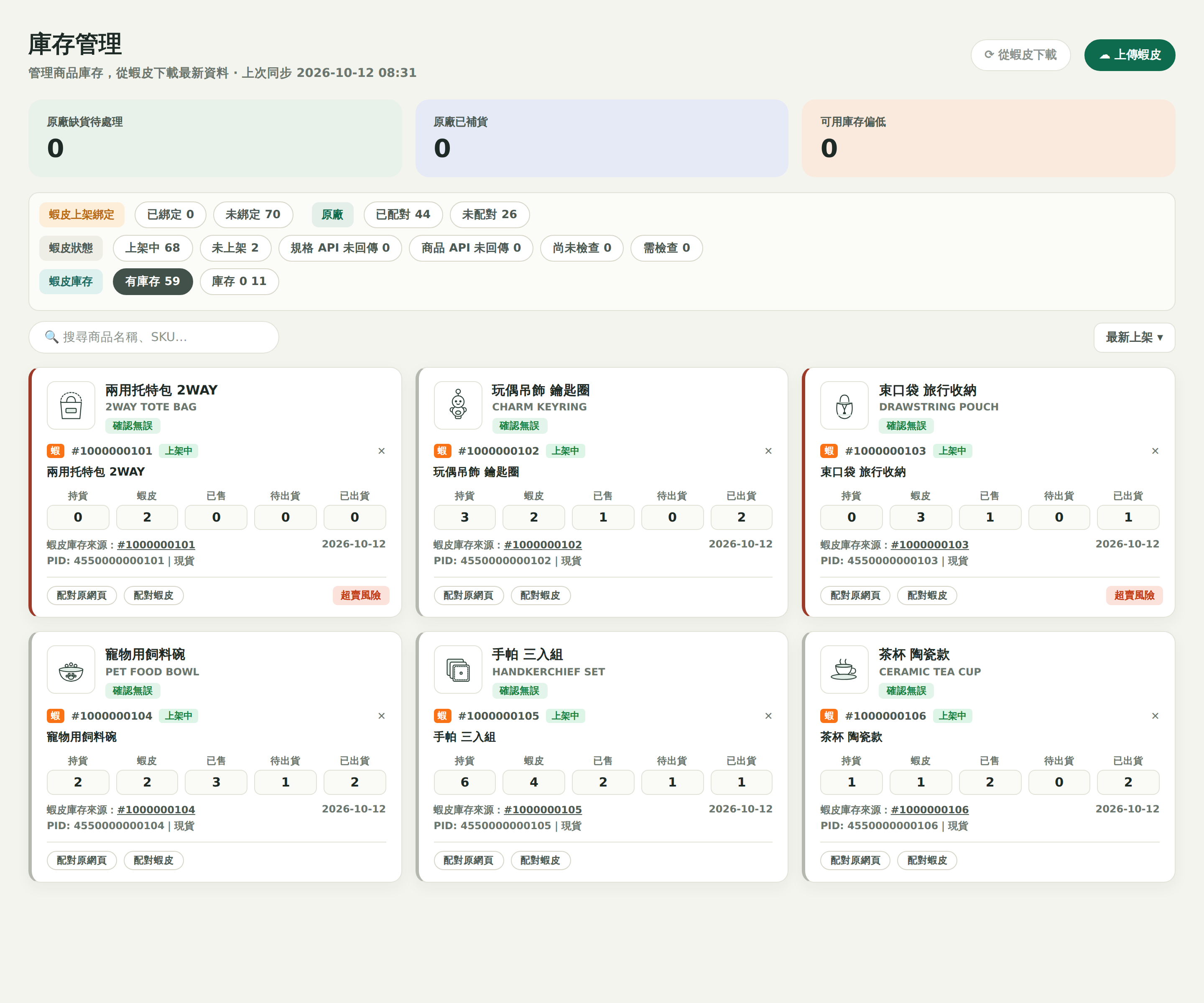The width and height of the screenshot is (1204, 1003).
Task: Toggle the 上架中 68 status filter
Action: pos(153,248)
